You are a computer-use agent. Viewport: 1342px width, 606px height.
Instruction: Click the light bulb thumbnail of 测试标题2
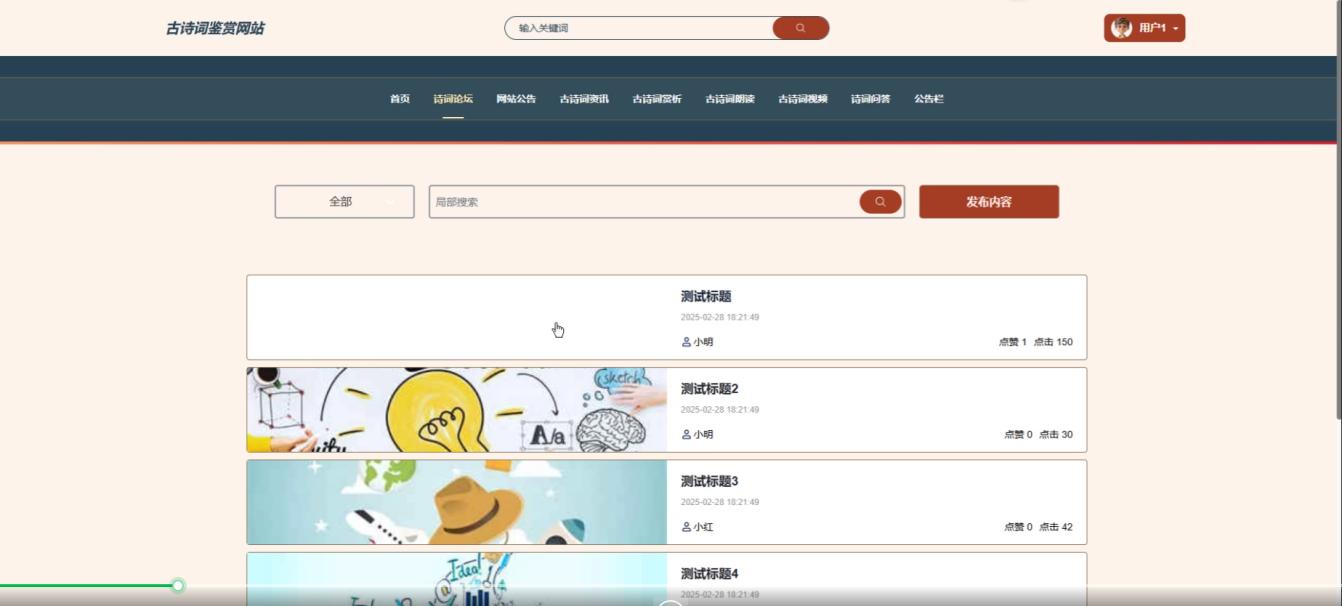pyautogui.click(x=457, y=410)
